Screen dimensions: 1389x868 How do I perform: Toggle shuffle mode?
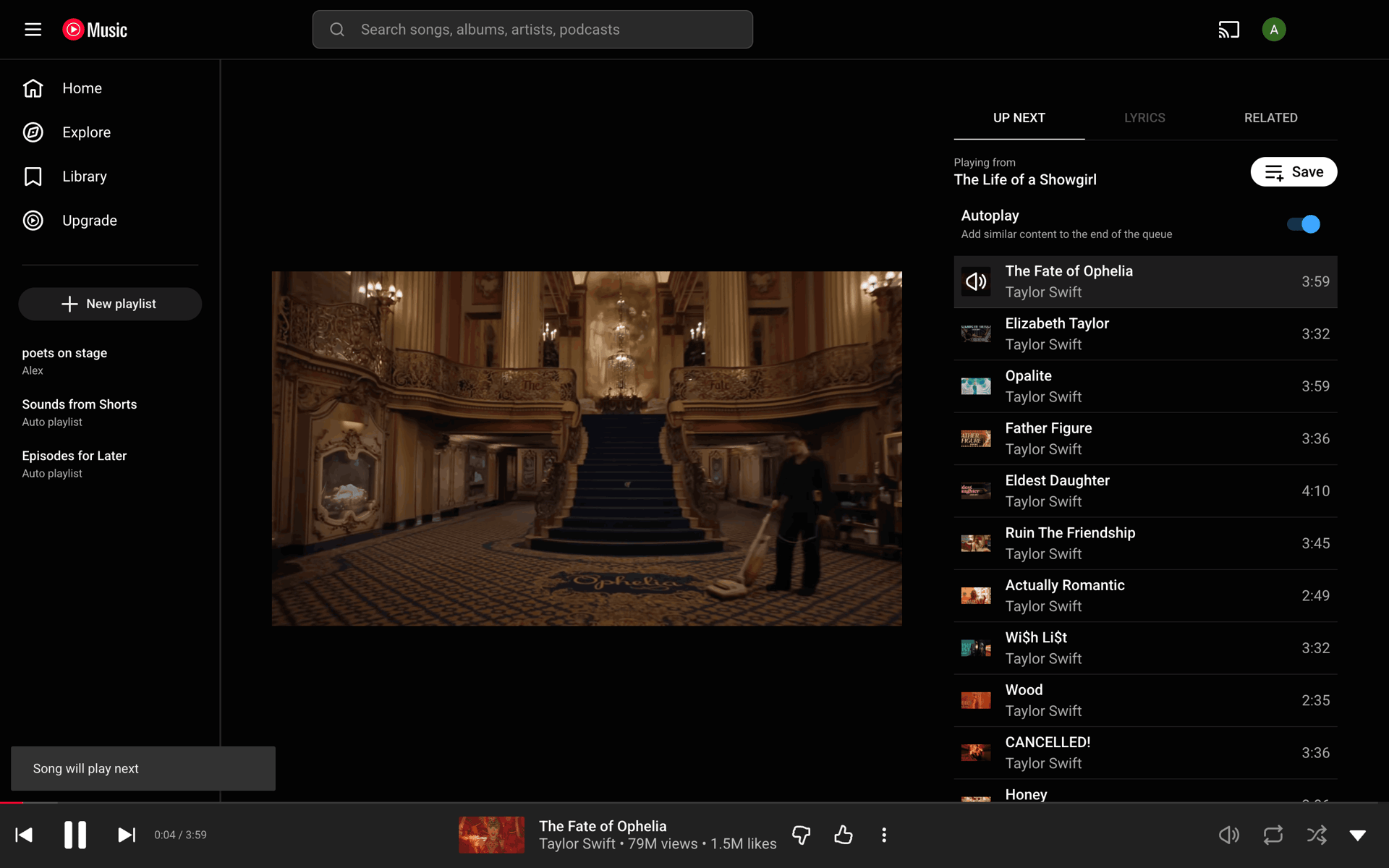pyautogui.click(x=1317, y=835)
